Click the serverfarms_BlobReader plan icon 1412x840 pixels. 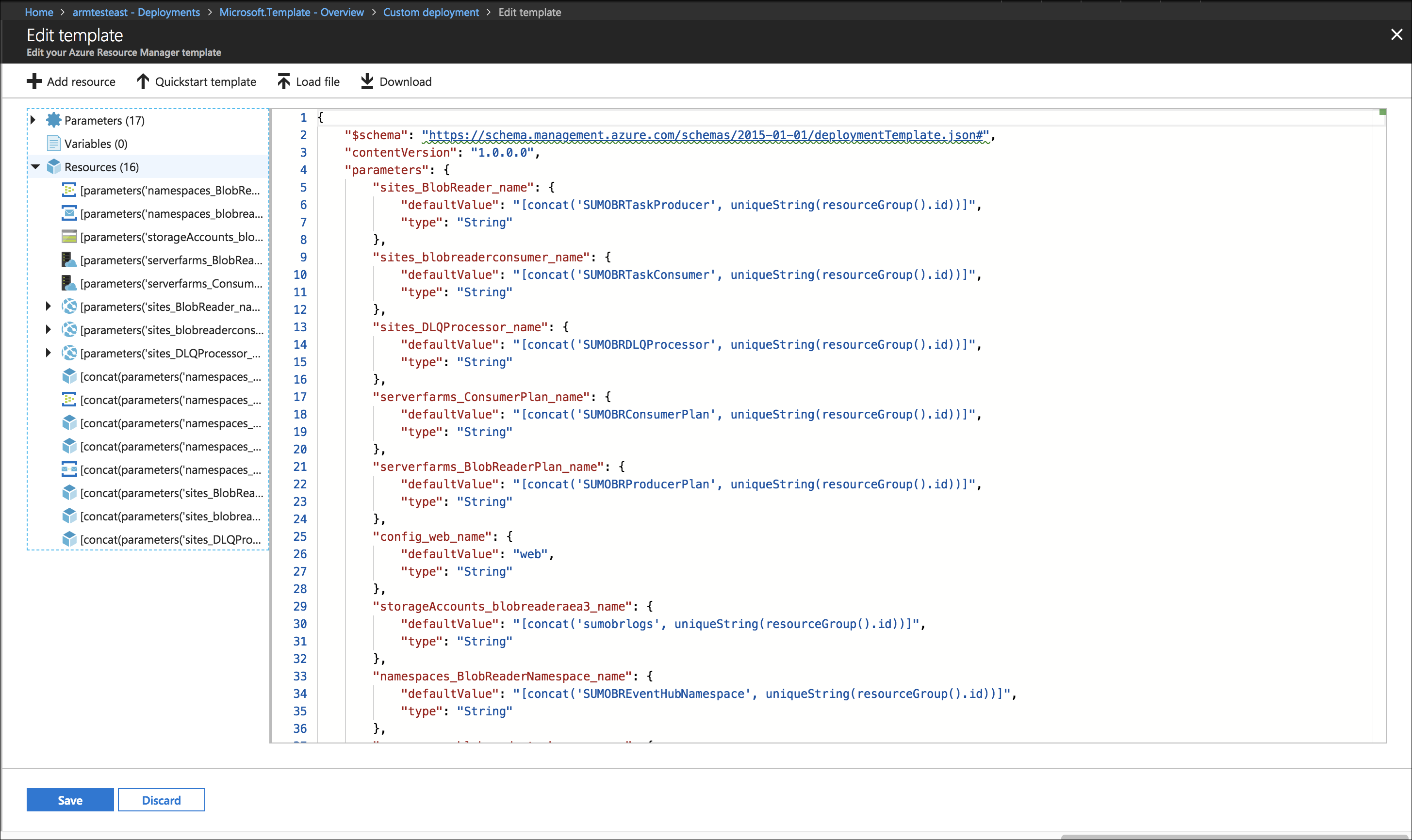(x=69, y=260)
